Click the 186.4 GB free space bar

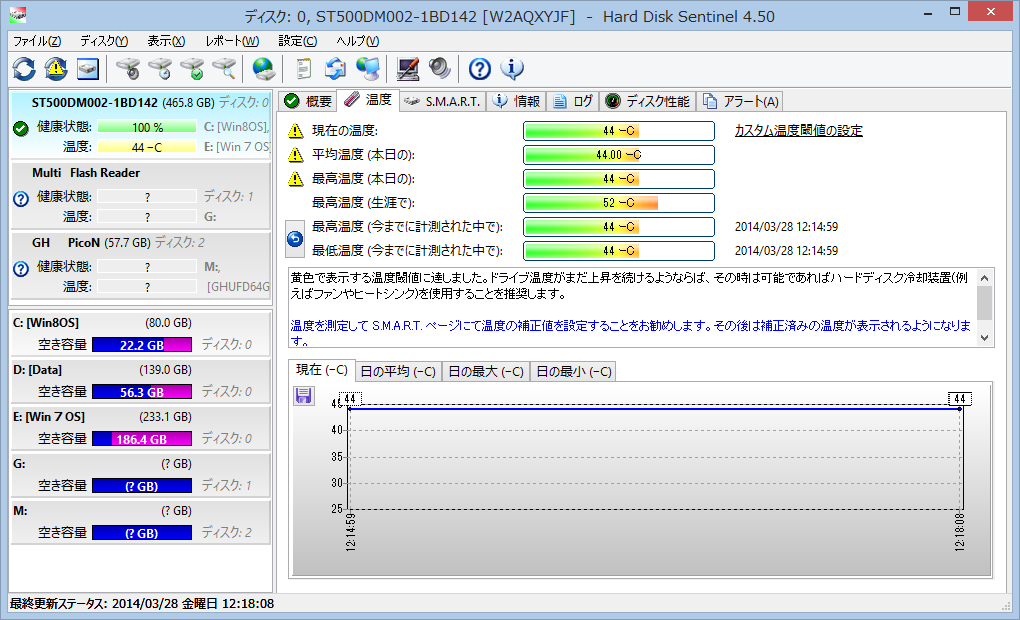[142, 439]
